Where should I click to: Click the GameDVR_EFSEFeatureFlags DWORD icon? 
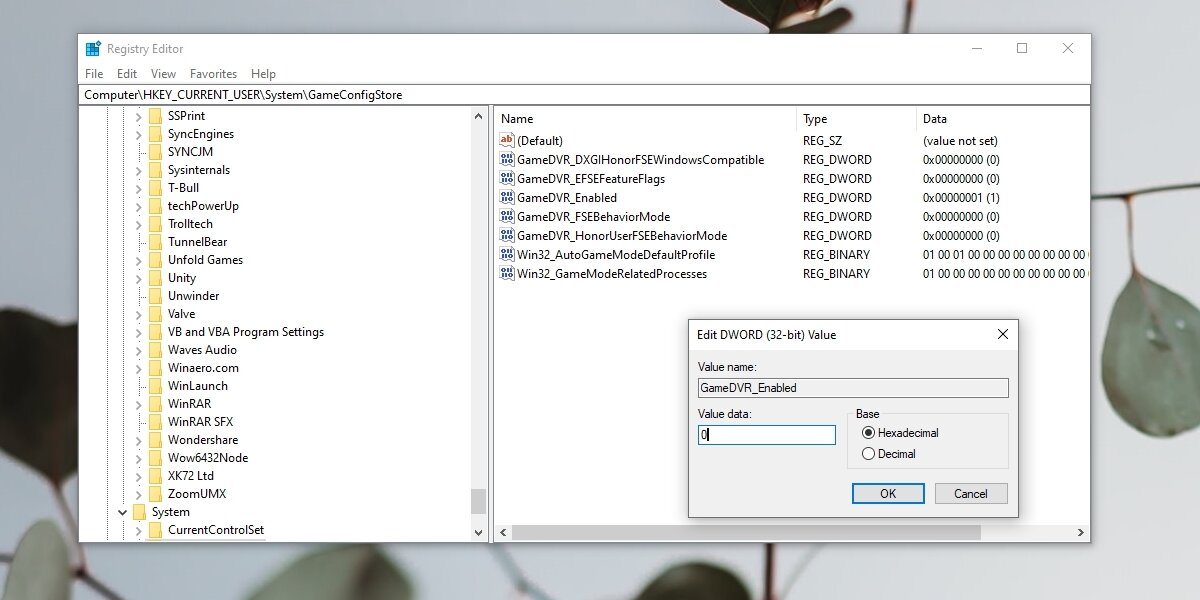pos(507,179)
